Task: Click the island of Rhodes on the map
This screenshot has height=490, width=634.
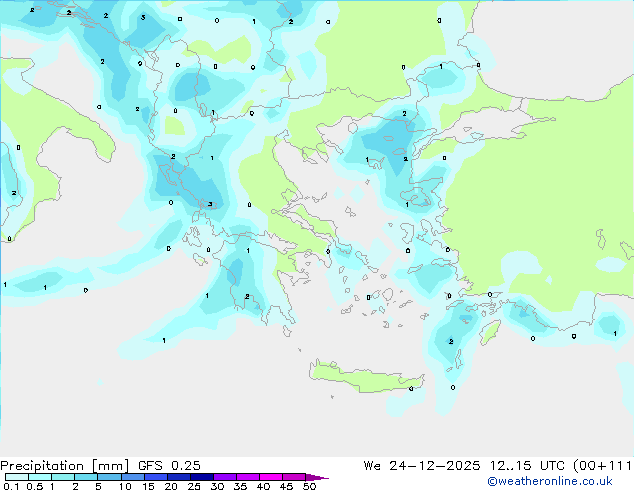Action: click(490, 332)
